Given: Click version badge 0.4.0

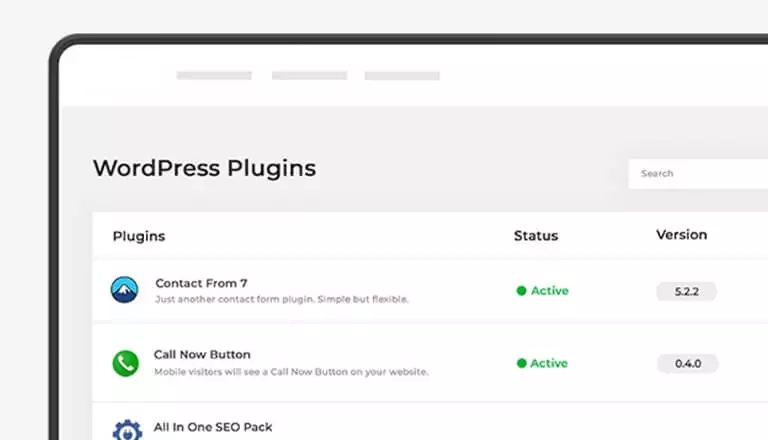Looking at the screenshot, I should [688, 364].
